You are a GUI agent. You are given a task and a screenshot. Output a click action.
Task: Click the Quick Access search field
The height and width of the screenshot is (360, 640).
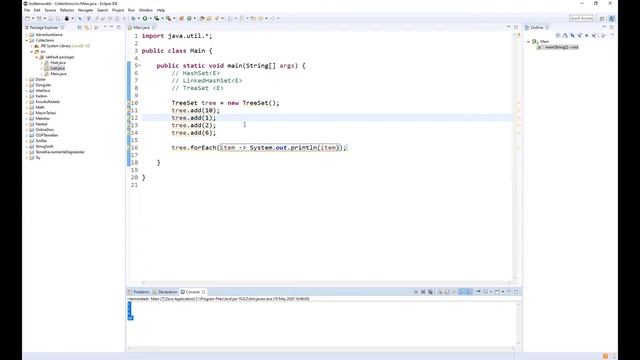click(581, 18)
